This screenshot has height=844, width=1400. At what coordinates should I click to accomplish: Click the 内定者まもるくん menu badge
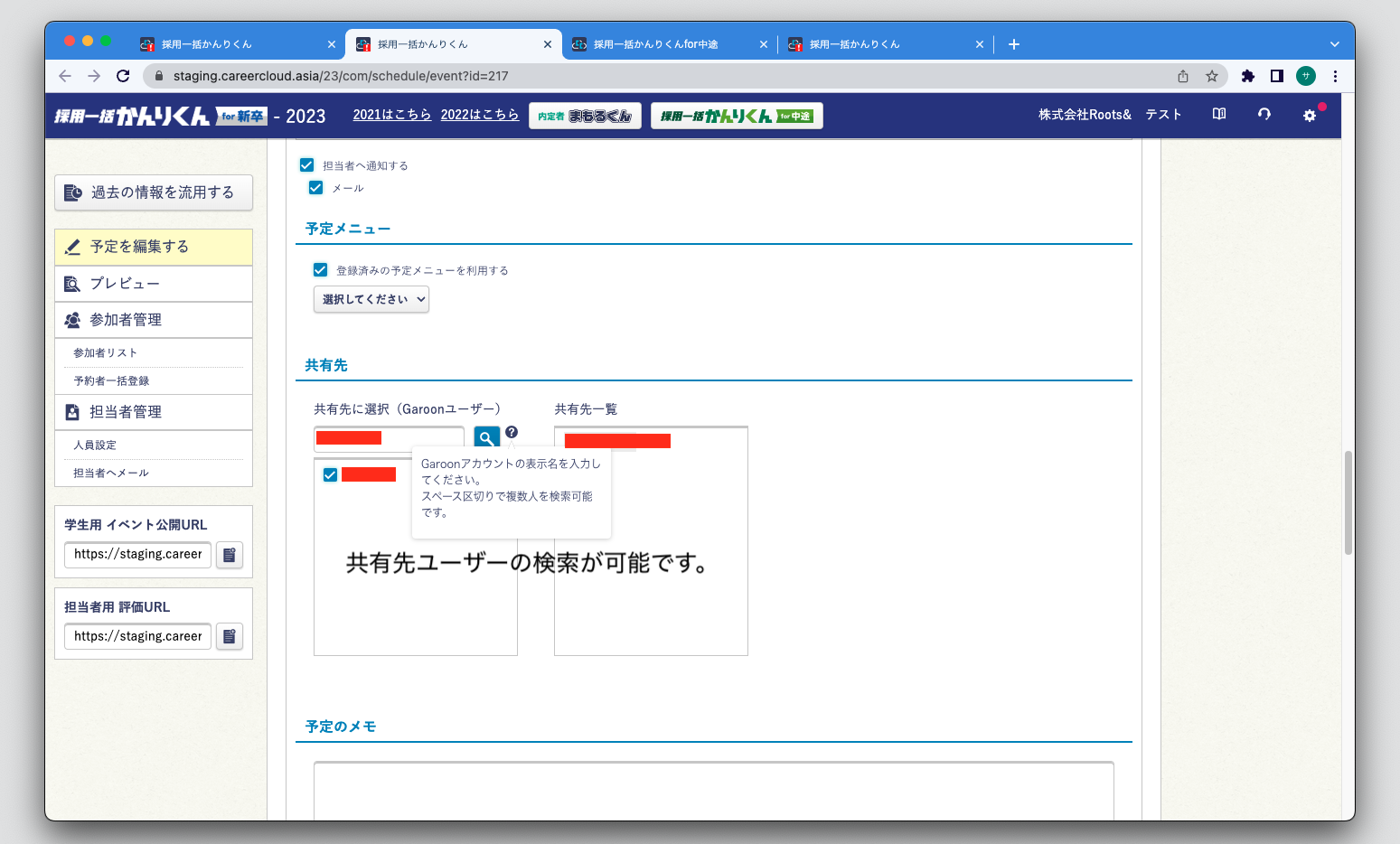click(x=585, y=115)
